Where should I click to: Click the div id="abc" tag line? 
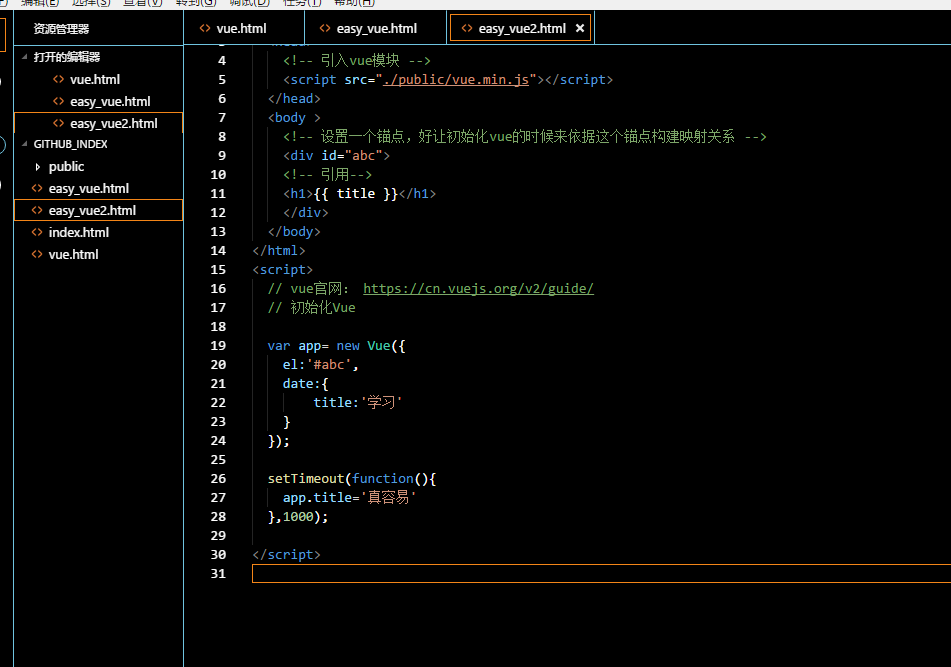pyautogui.click(x=336, y=155)
